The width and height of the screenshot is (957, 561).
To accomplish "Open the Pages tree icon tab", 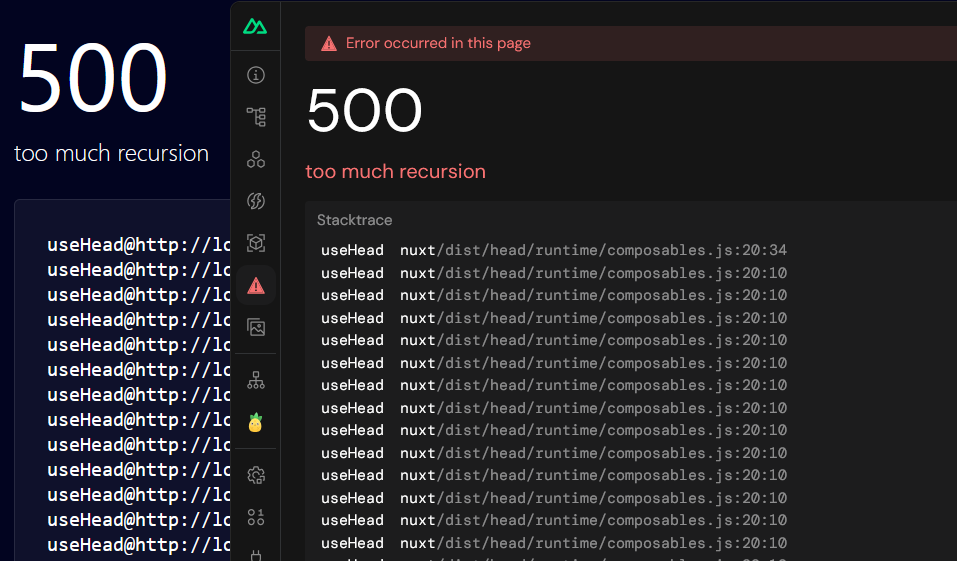I will [256, 117].
